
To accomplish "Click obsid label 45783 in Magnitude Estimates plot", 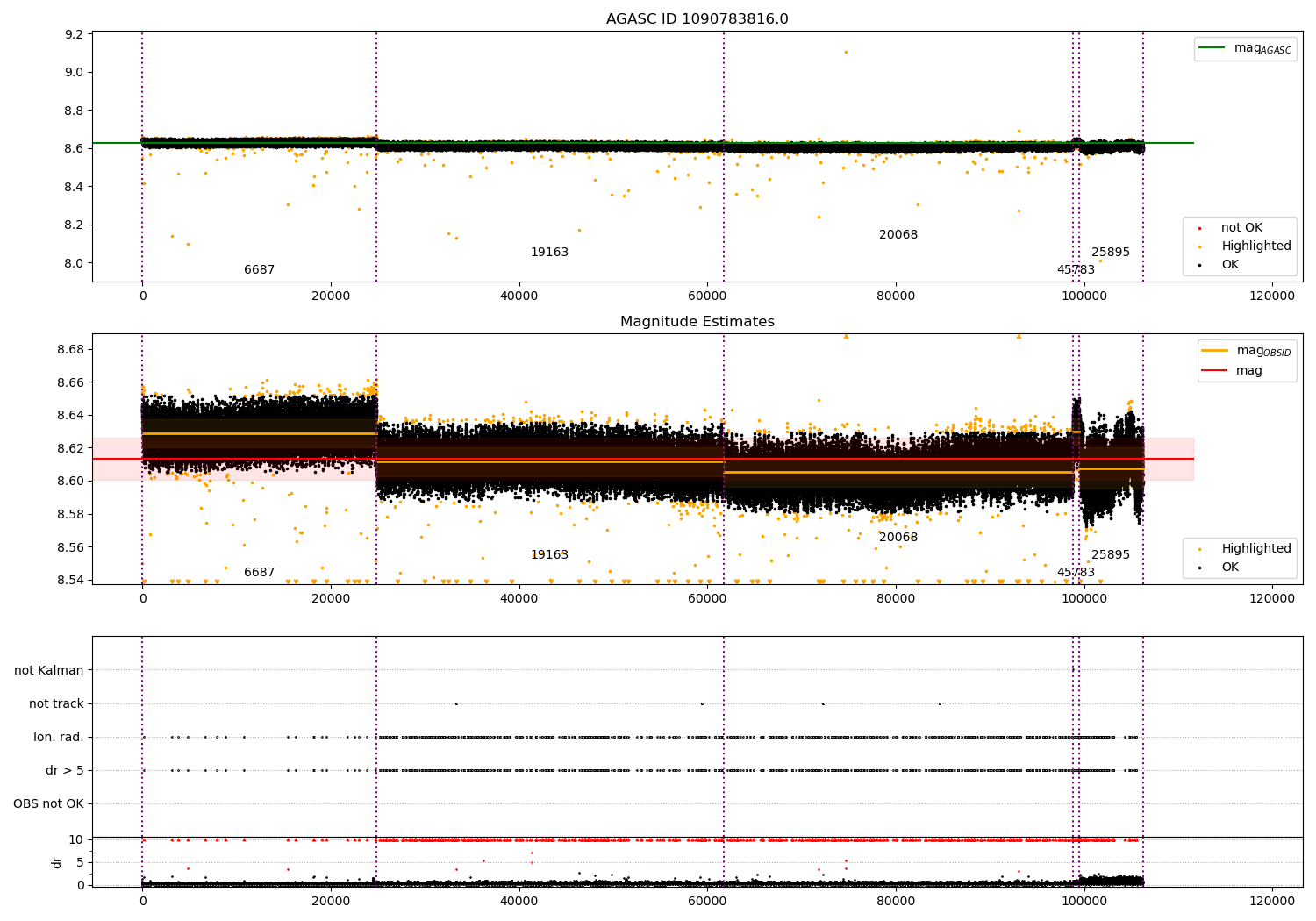I will (x=1076, y=573).
